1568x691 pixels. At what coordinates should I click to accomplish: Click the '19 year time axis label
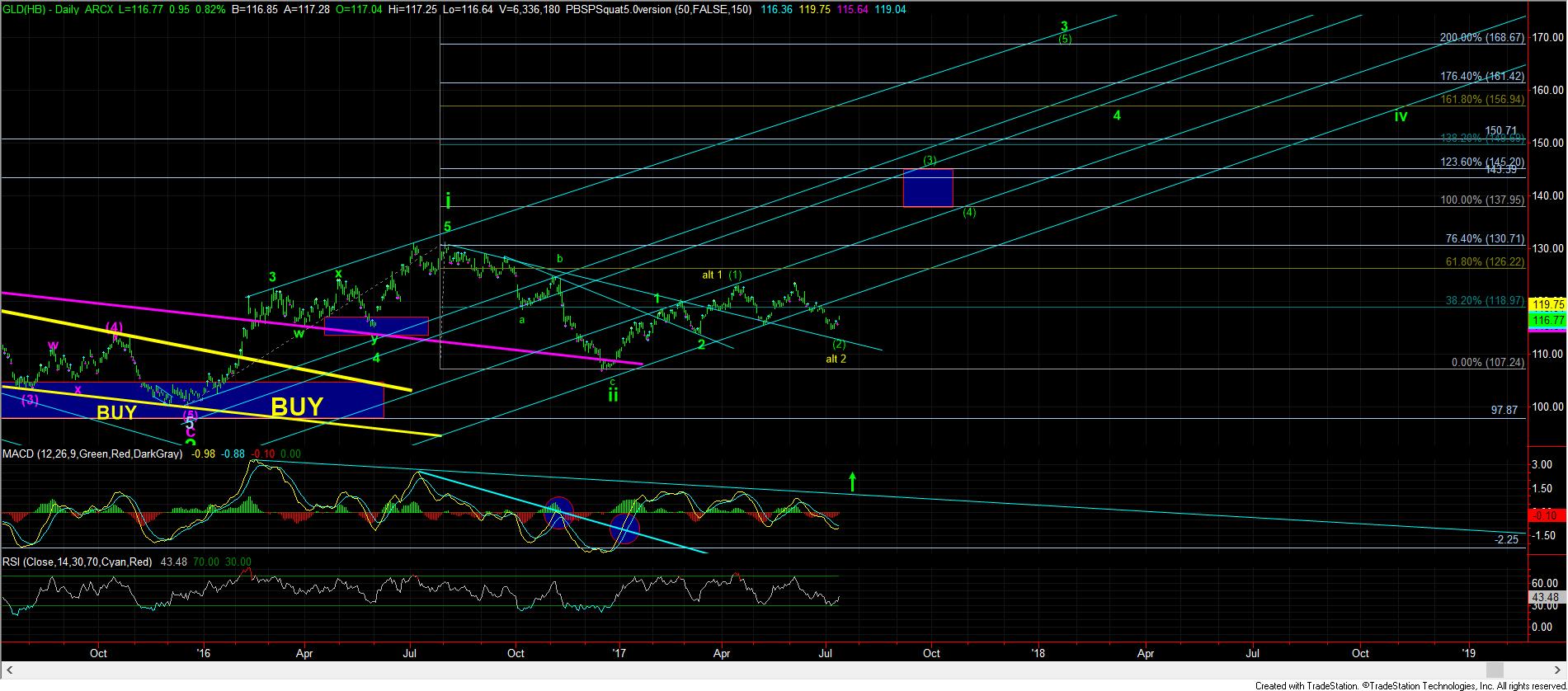point(1469,653)
